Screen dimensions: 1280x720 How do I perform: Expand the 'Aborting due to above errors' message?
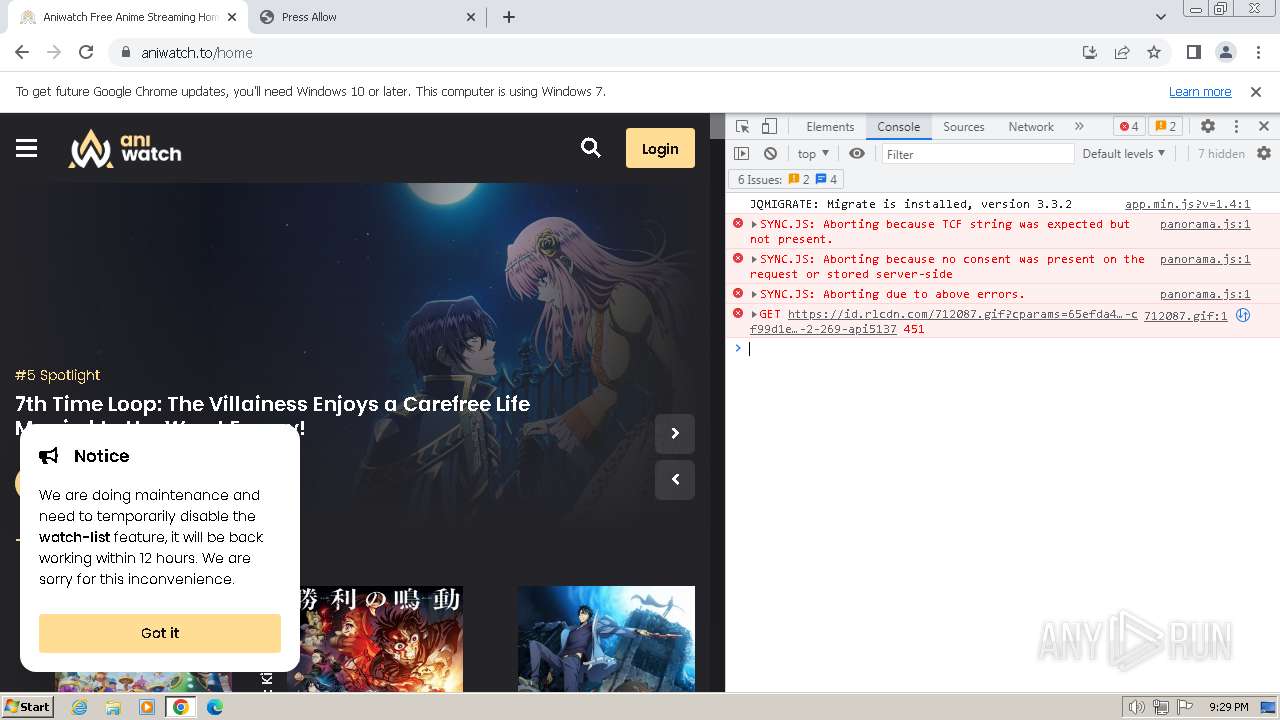point(754,294)
